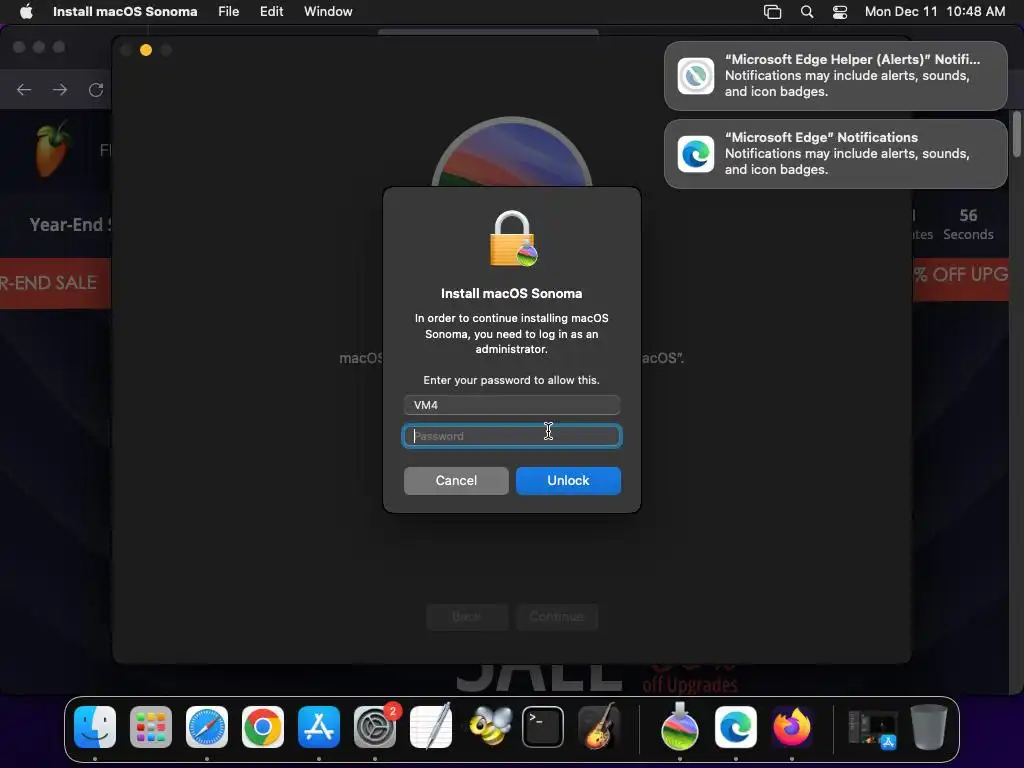Click the browser back arrow behind installer
Screen dimensions: 1024x768
(24, 89)
